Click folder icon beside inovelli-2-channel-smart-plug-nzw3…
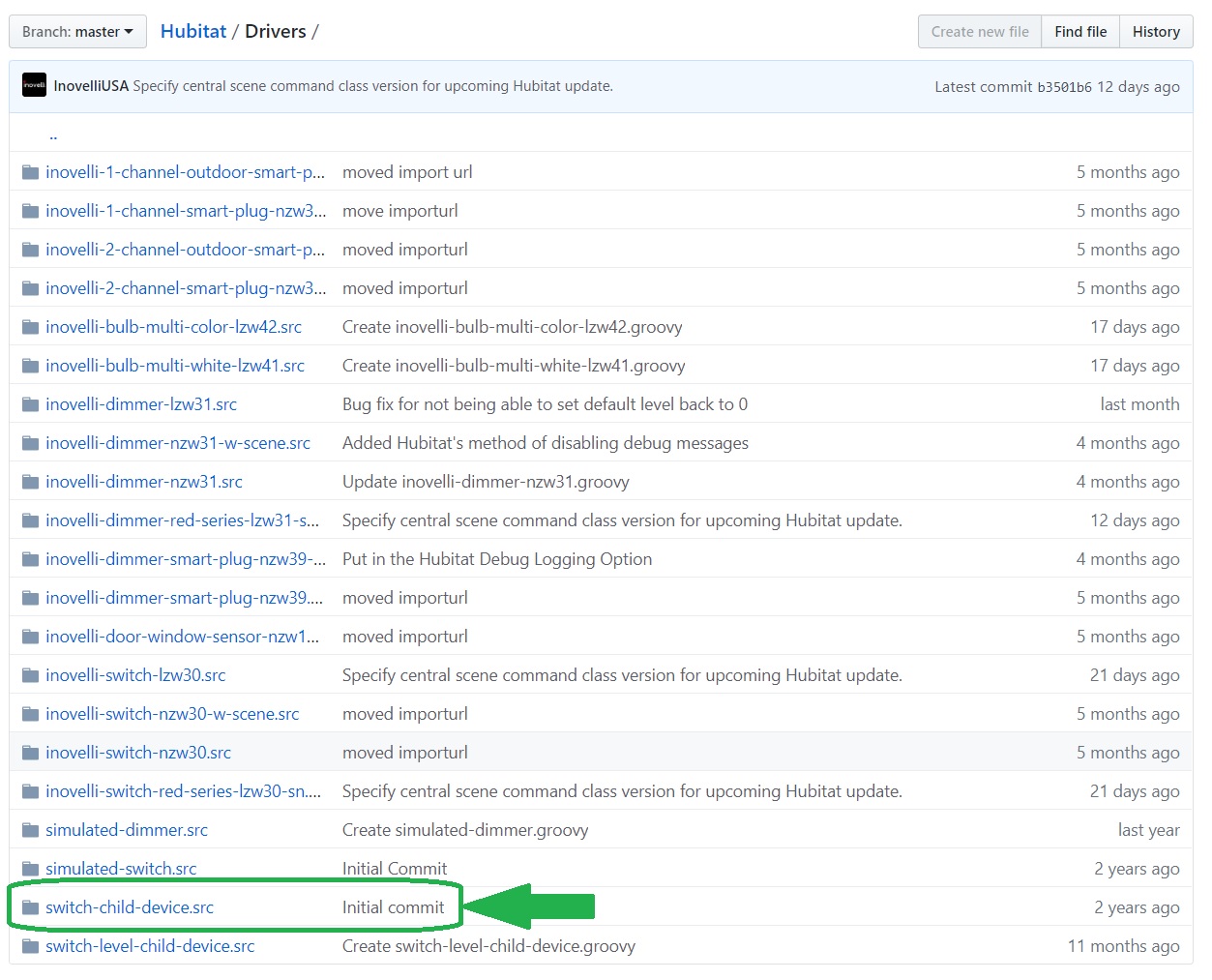The image size is (1212, 980). pos(30,288)
